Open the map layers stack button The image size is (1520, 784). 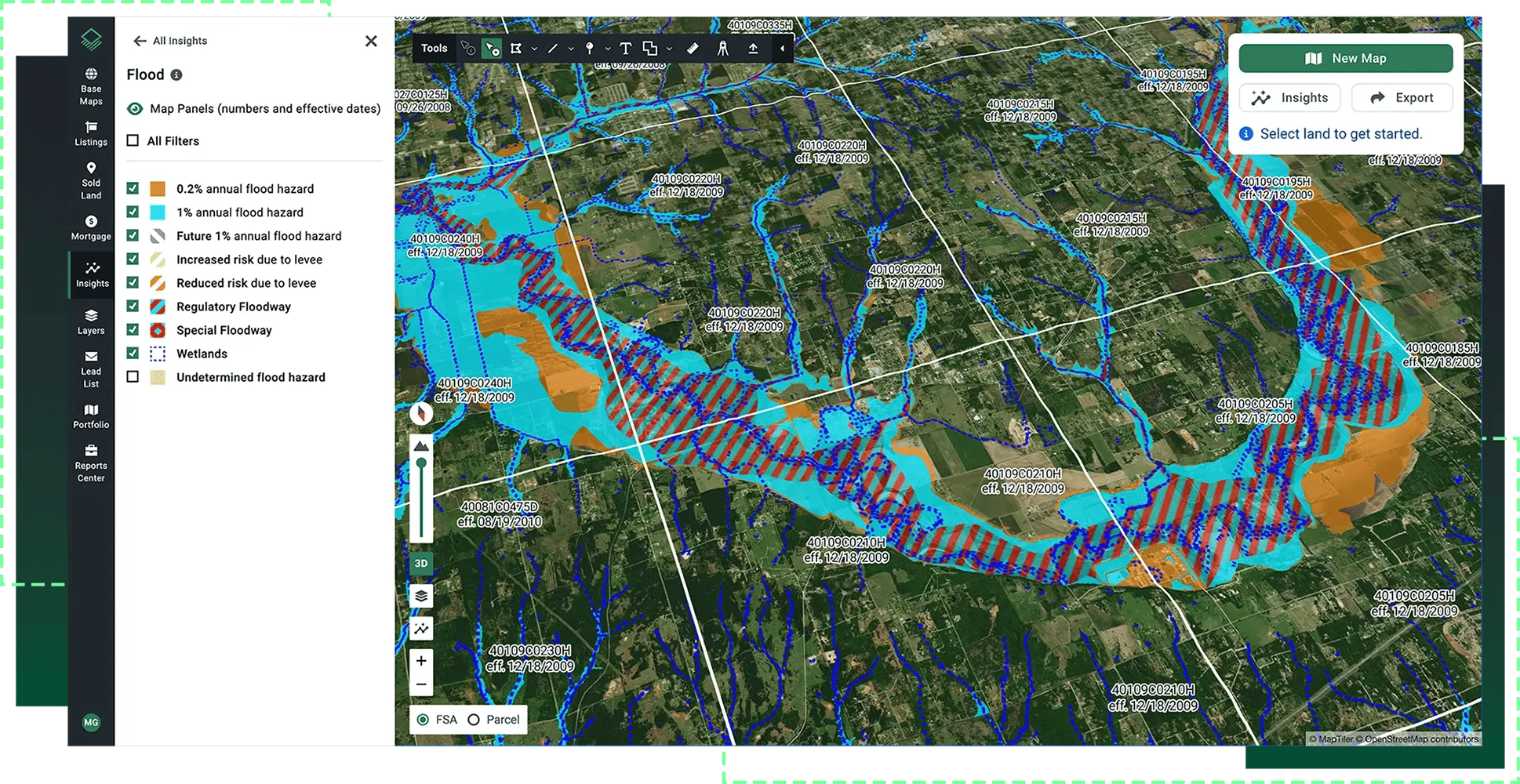[421, 596]
